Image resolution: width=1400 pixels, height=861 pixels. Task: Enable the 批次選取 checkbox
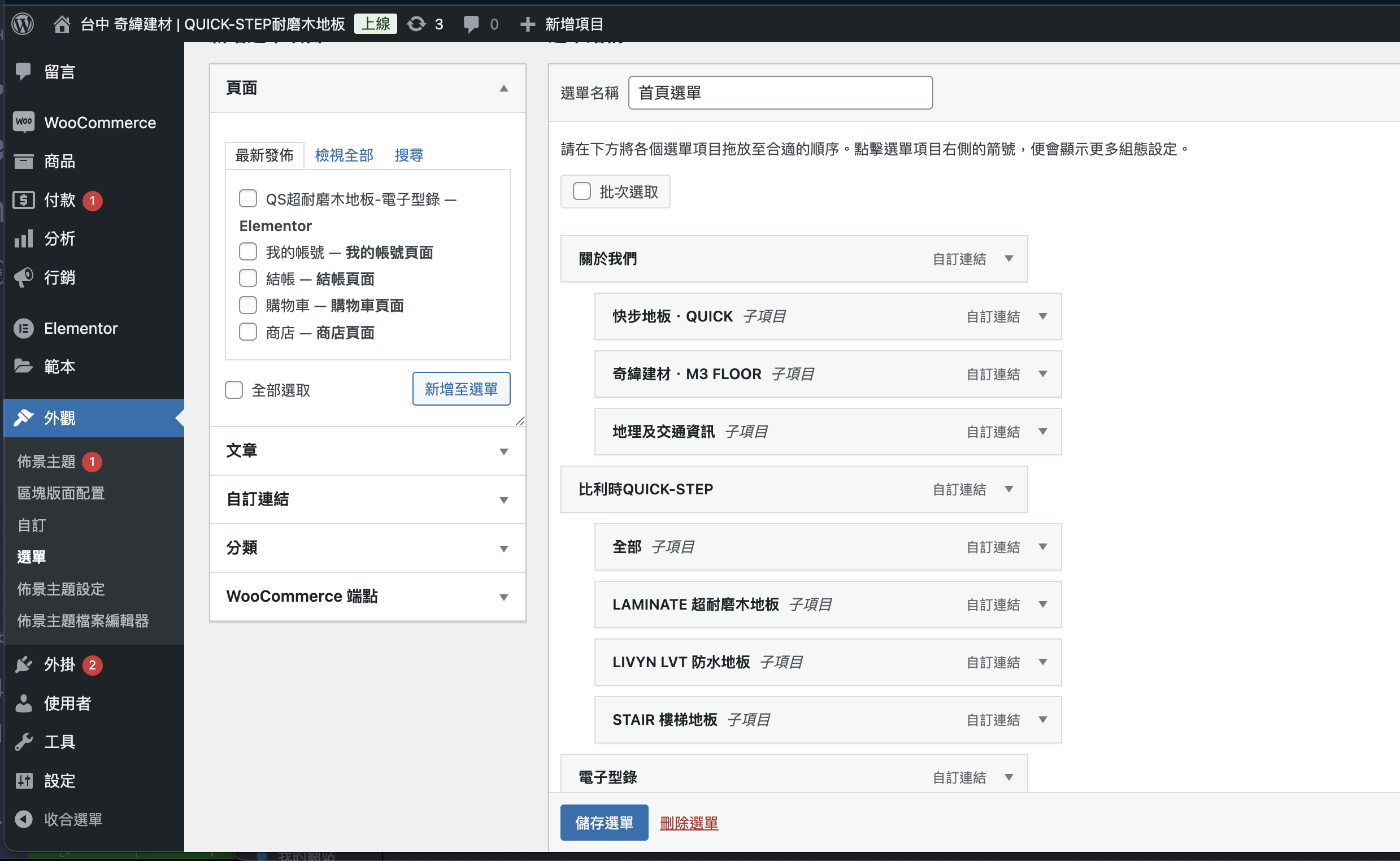pos(581,192)
